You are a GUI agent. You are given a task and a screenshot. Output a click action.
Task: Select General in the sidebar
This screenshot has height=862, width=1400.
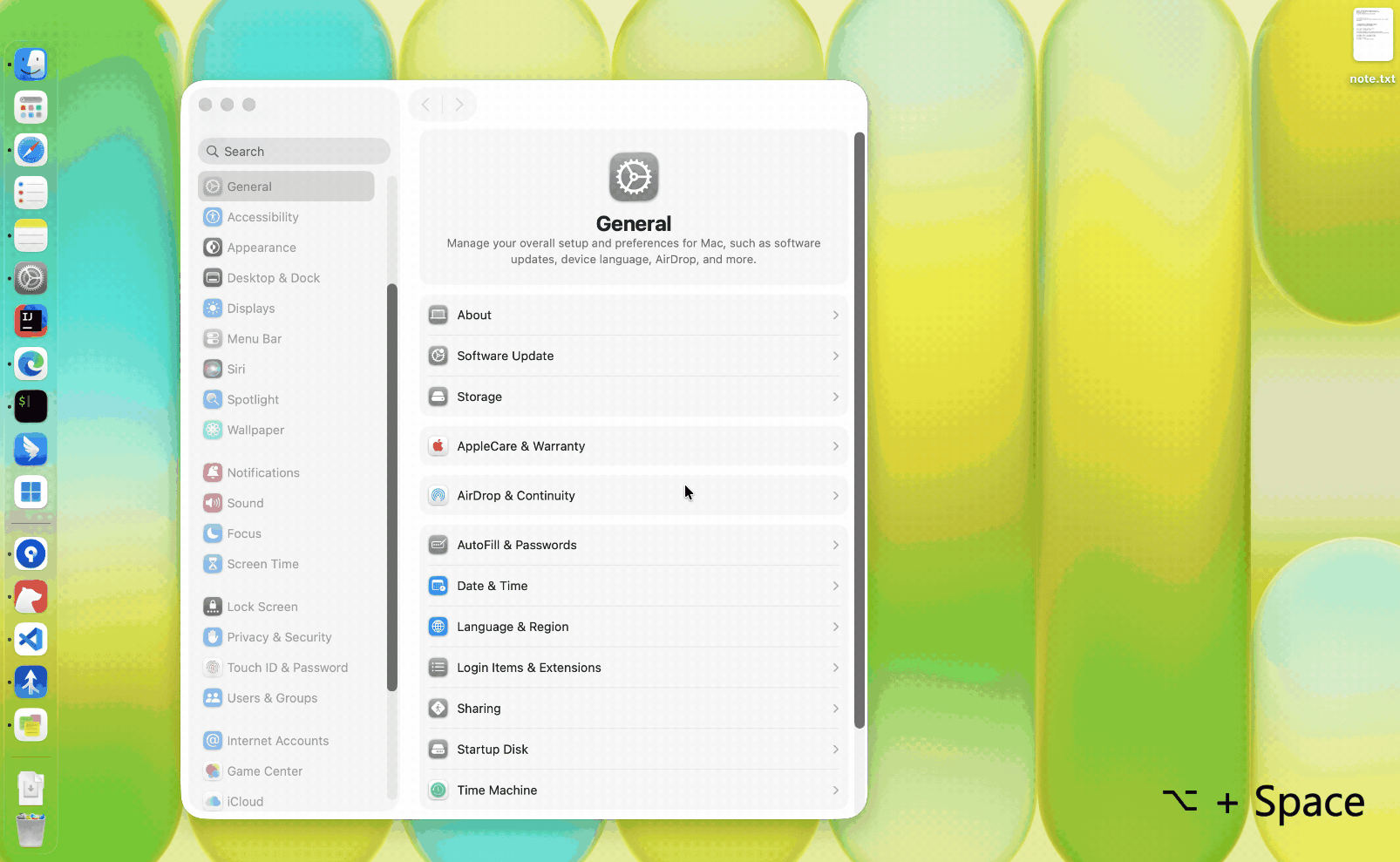click(x=287, y=187)
